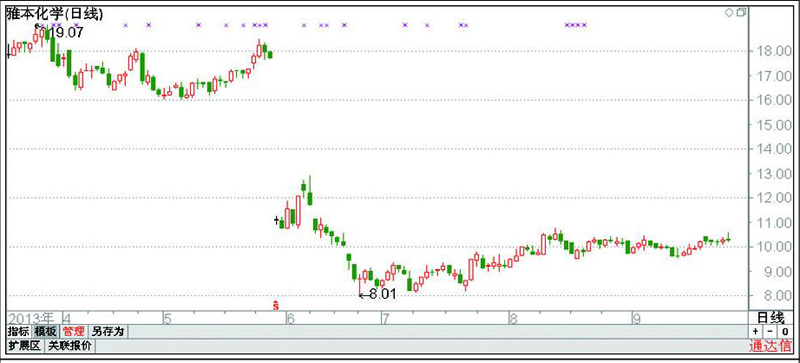
Task: Open the 关联报价 tab
Action: pos(70,346)
